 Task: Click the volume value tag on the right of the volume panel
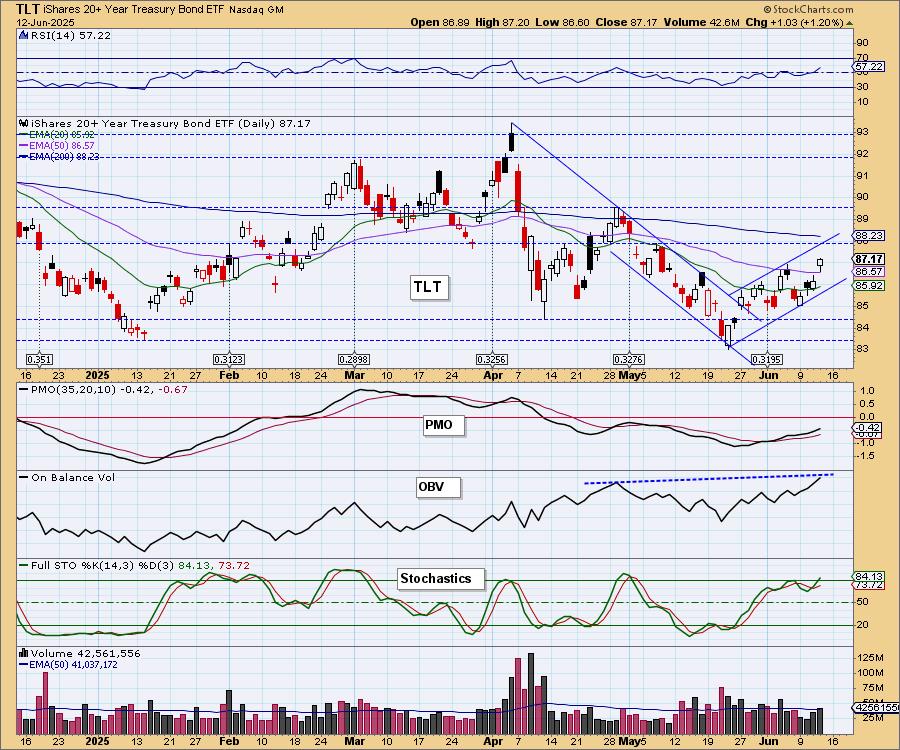click(x=876, y=708)
